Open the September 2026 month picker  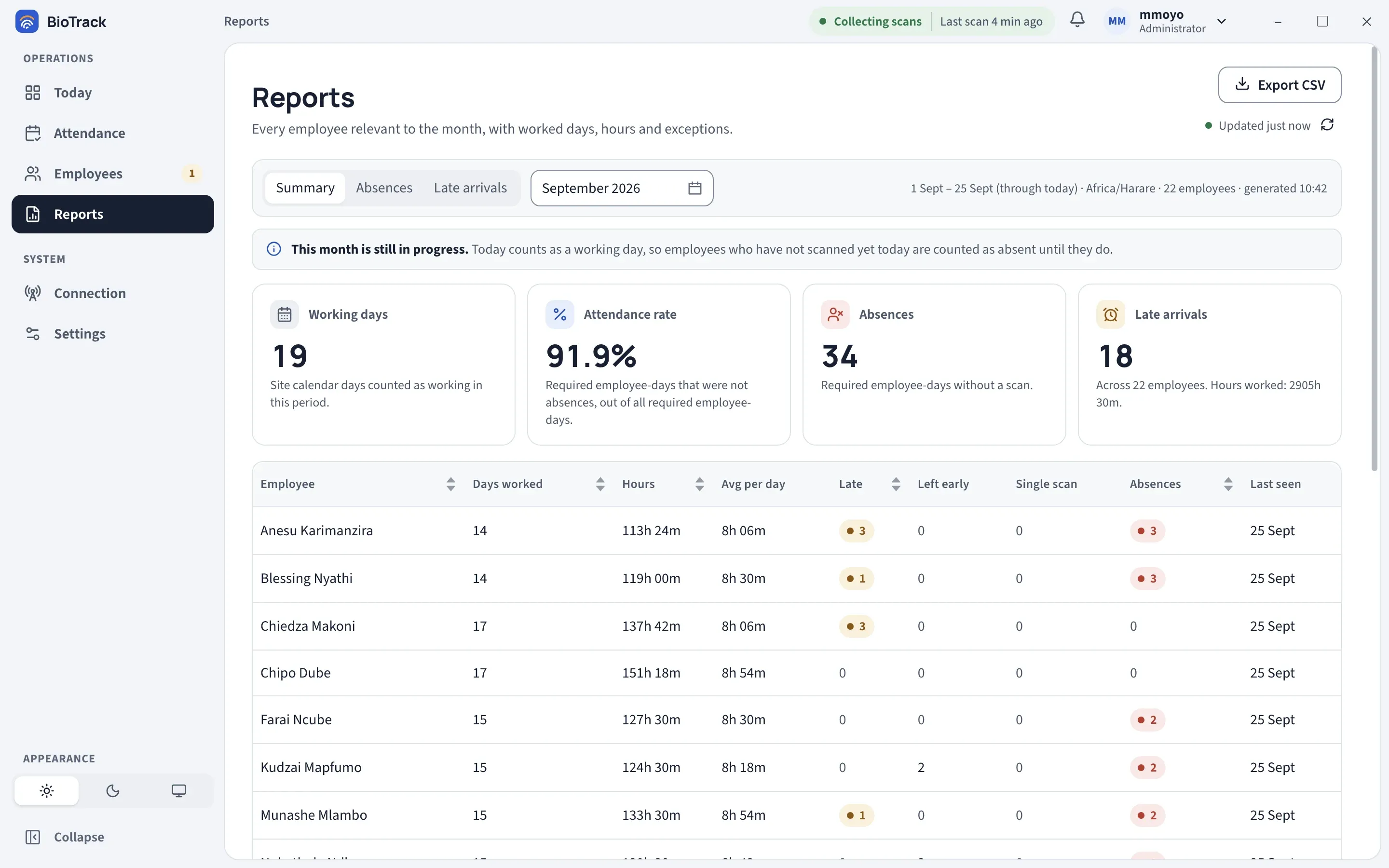tap(622, 188)
